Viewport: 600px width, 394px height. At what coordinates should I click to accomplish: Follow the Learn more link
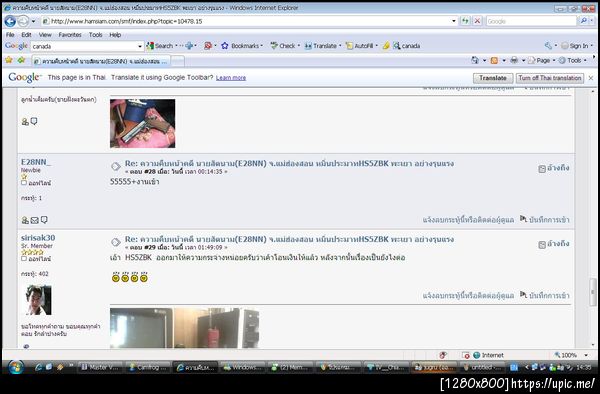point(231,78)
